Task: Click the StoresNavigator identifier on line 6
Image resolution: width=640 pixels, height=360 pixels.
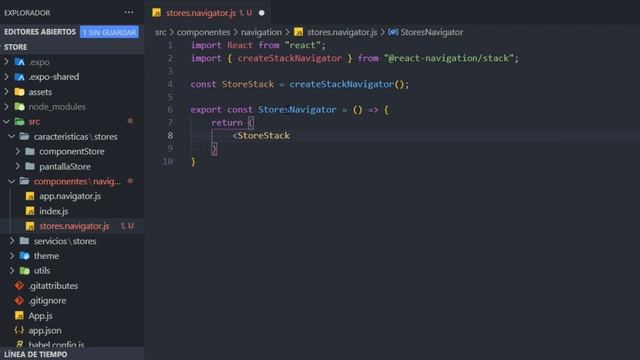Action: pyautogui.click(x=297, y=109)
